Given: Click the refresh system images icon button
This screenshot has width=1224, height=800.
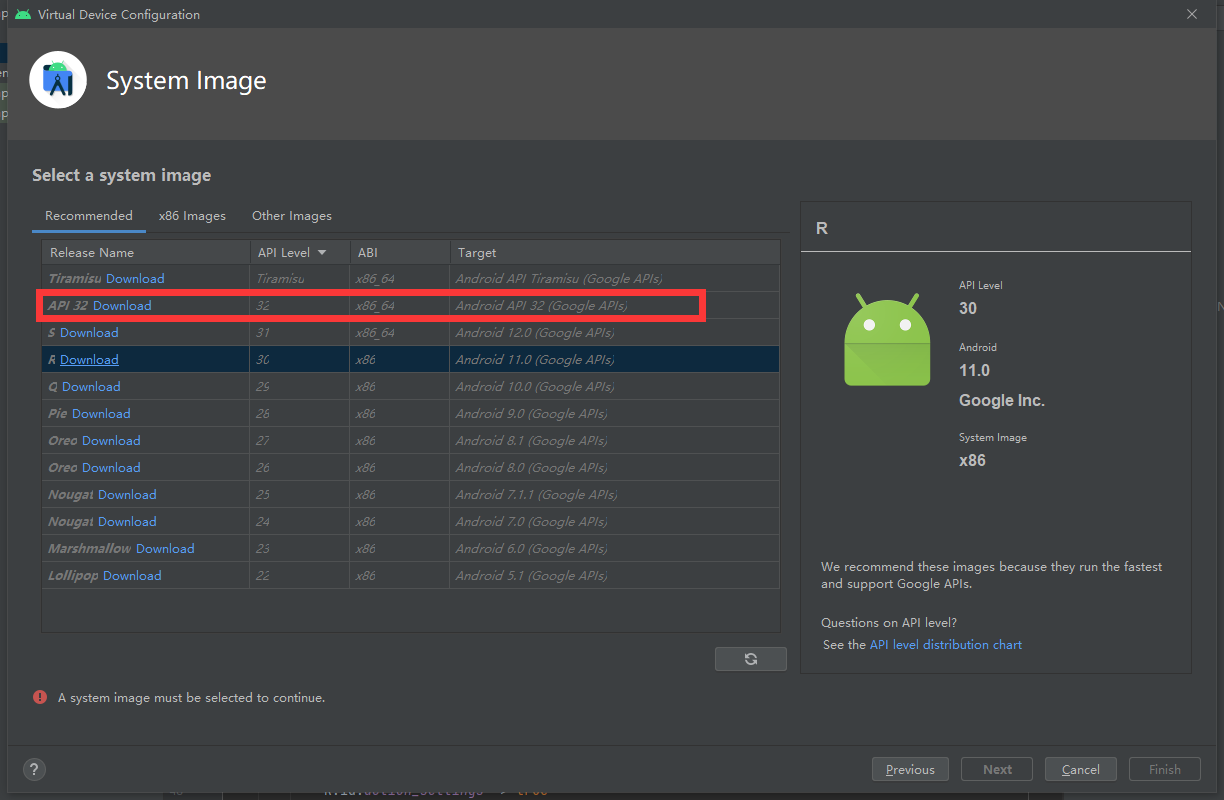Looking at the screenshot, I should click(751, 659).
